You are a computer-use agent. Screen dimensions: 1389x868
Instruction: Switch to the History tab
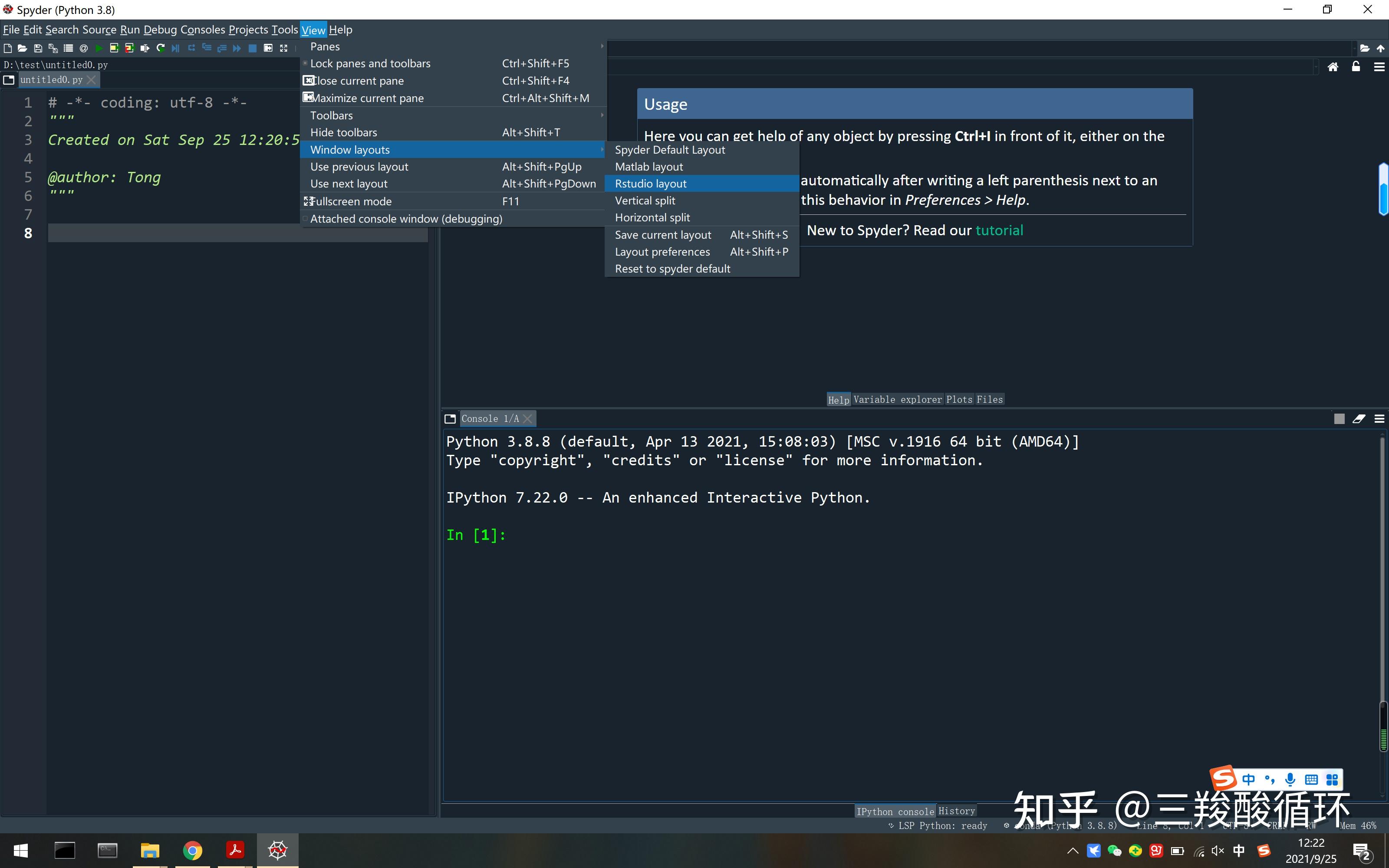(x=957, y=811)
